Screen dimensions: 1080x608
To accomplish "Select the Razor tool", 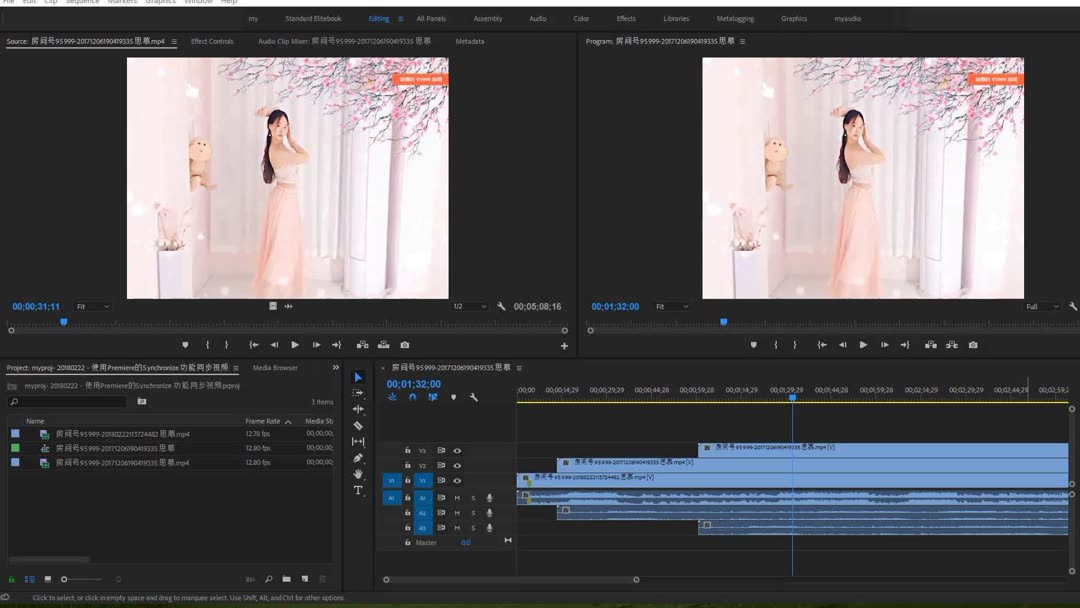I will click(359, 426).
